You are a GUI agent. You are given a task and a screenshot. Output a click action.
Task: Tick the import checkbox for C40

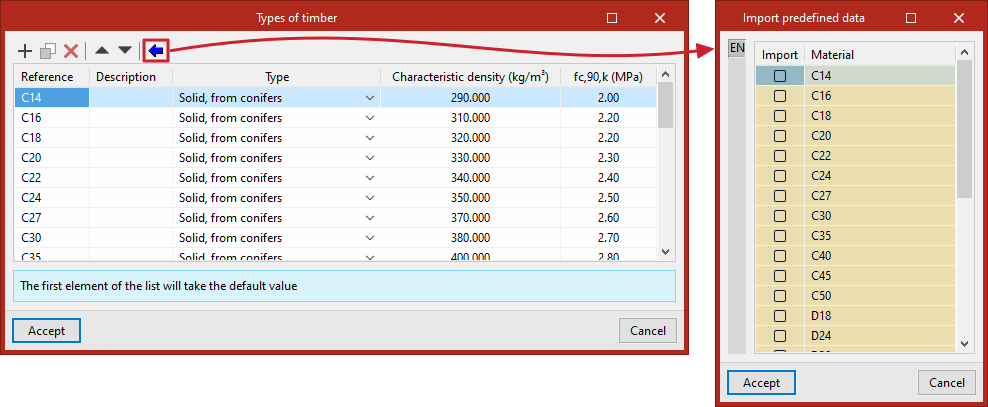[x=780, y=256]
